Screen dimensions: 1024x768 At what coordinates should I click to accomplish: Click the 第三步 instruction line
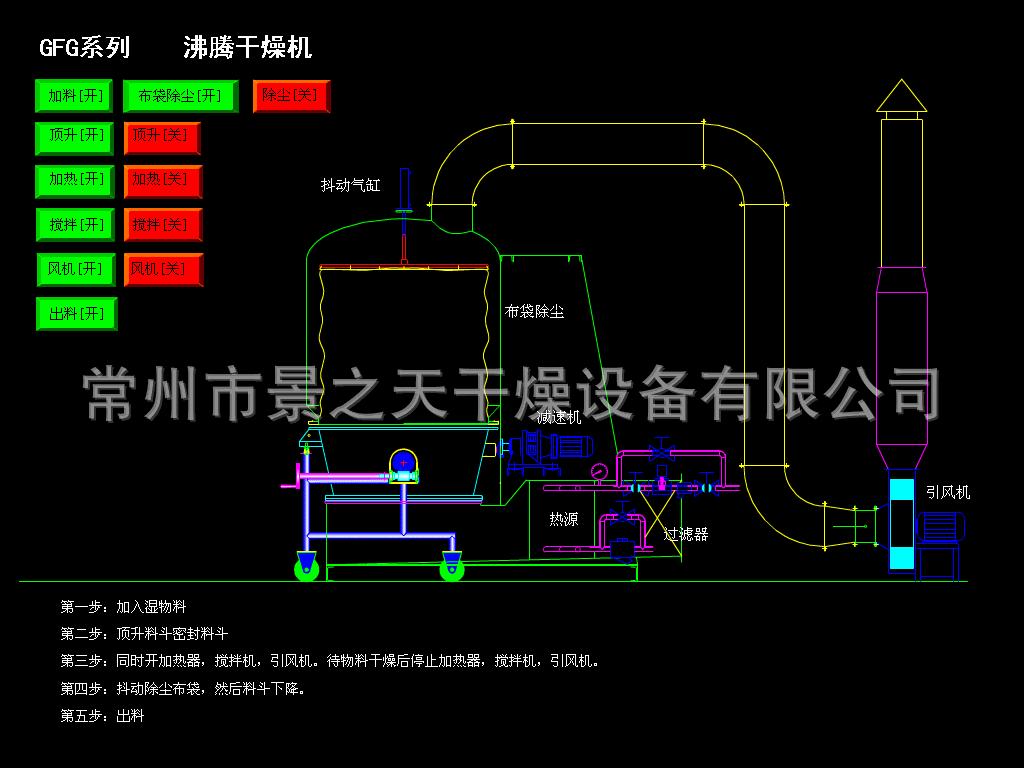coord(330,661)
